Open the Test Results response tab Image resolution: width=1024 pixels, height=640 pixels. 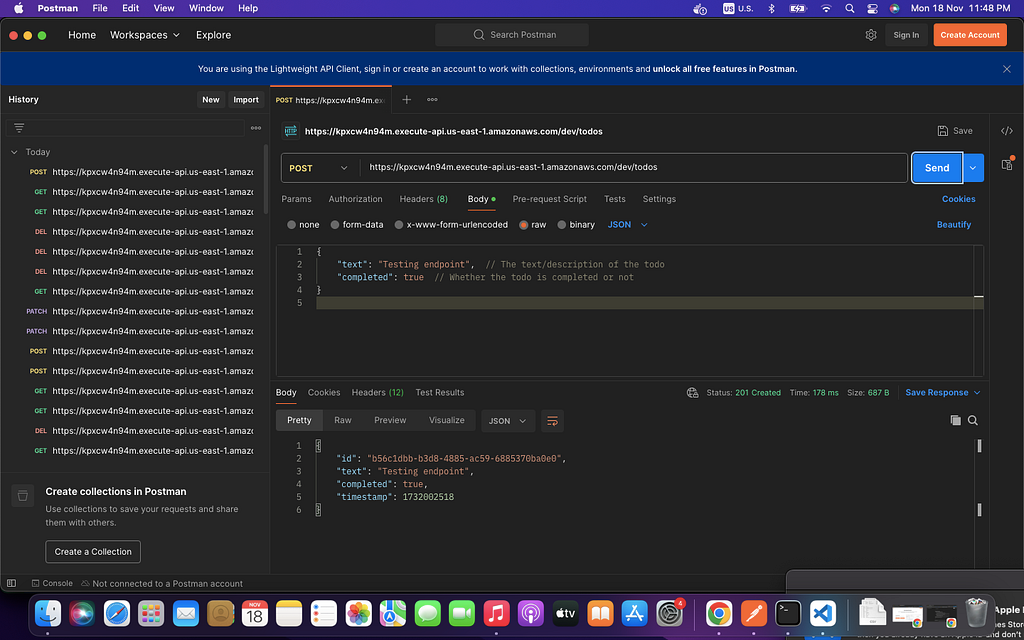pyautogui.click(x=440, y=392)
